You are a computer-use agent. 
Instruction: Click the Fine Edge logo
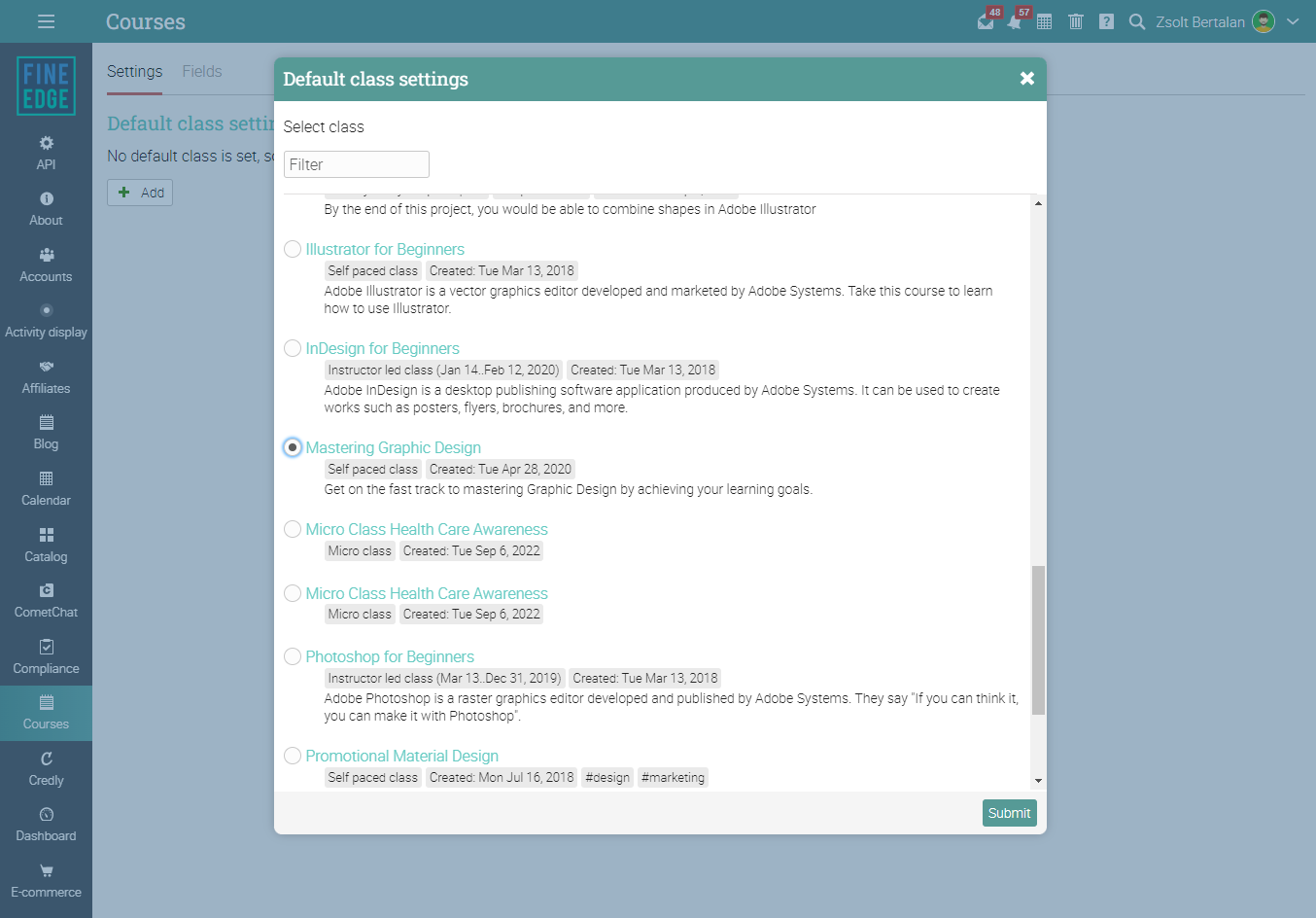[46, 86]
